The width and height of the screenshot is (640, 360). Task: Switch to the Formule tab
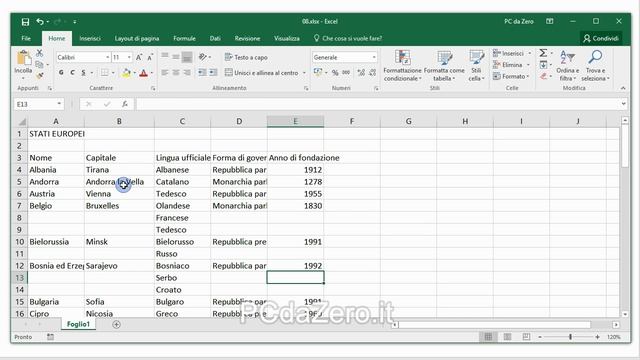click(184, 38)
